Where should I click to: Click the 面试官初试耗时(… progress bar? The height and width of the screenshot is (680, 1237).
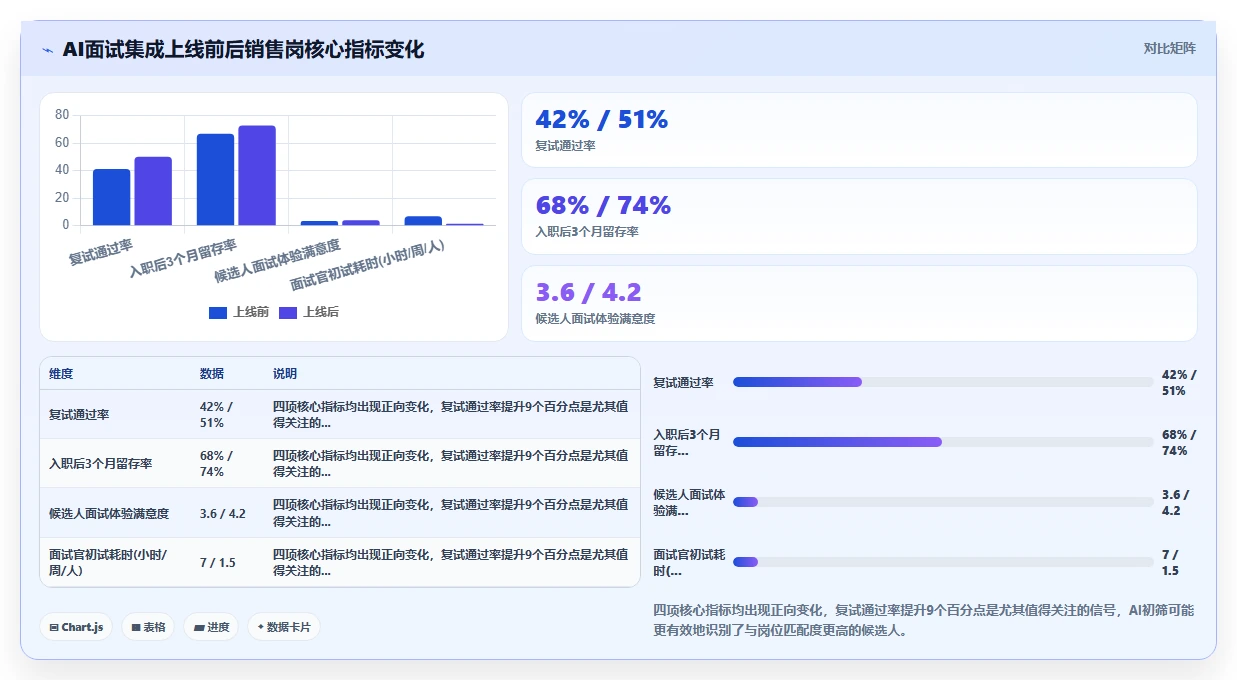click(943, 562)
